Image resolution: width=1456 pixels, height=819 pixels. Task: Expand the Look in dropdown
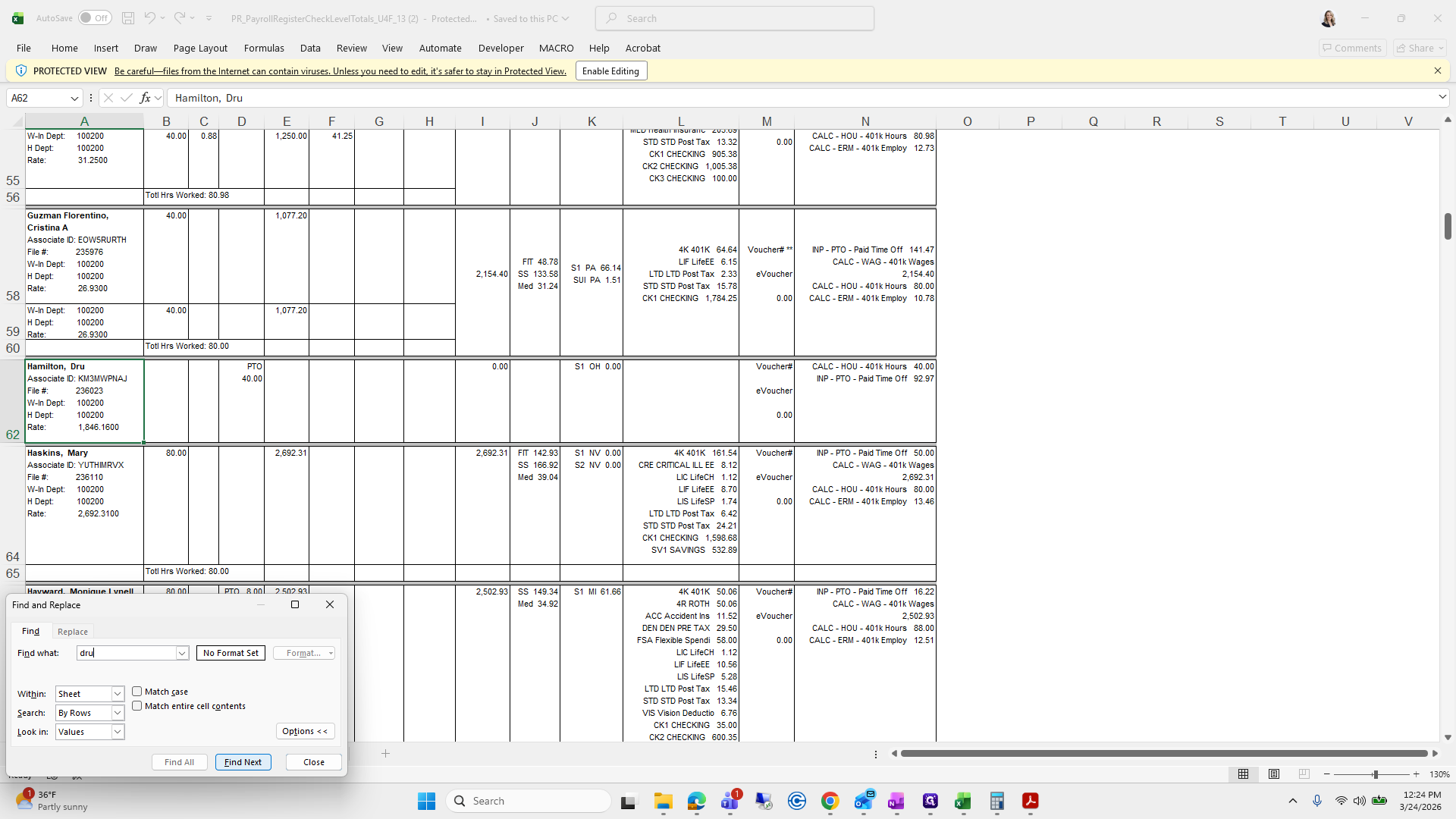coord(118,732)
